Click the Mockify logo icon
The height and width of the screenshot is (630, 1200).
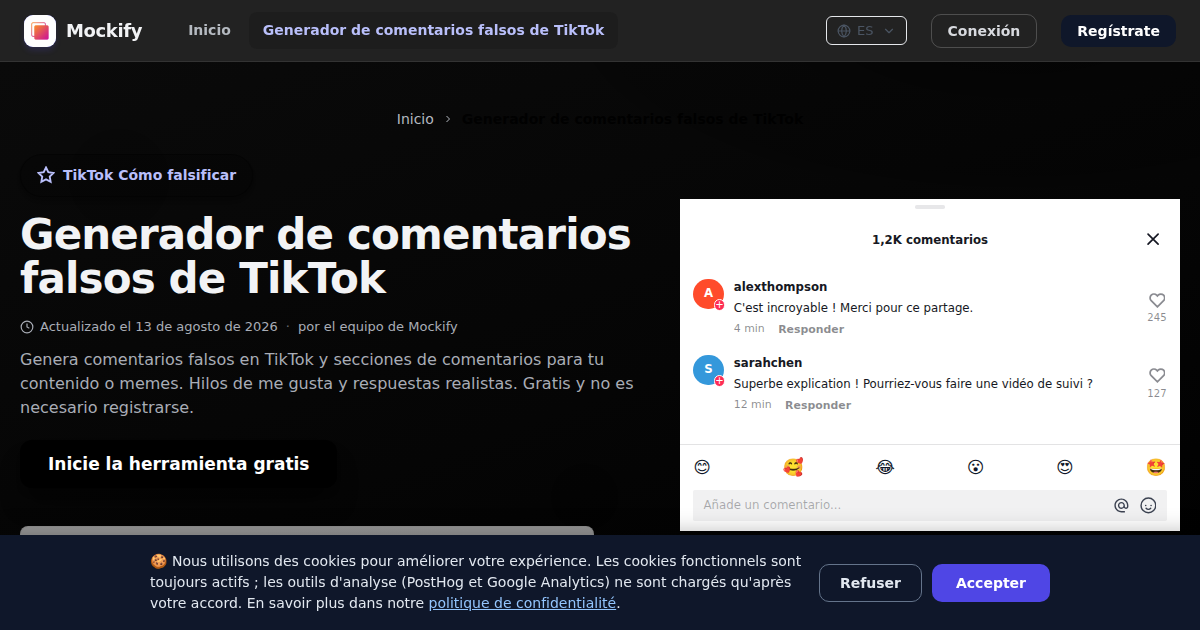point(40,31)
